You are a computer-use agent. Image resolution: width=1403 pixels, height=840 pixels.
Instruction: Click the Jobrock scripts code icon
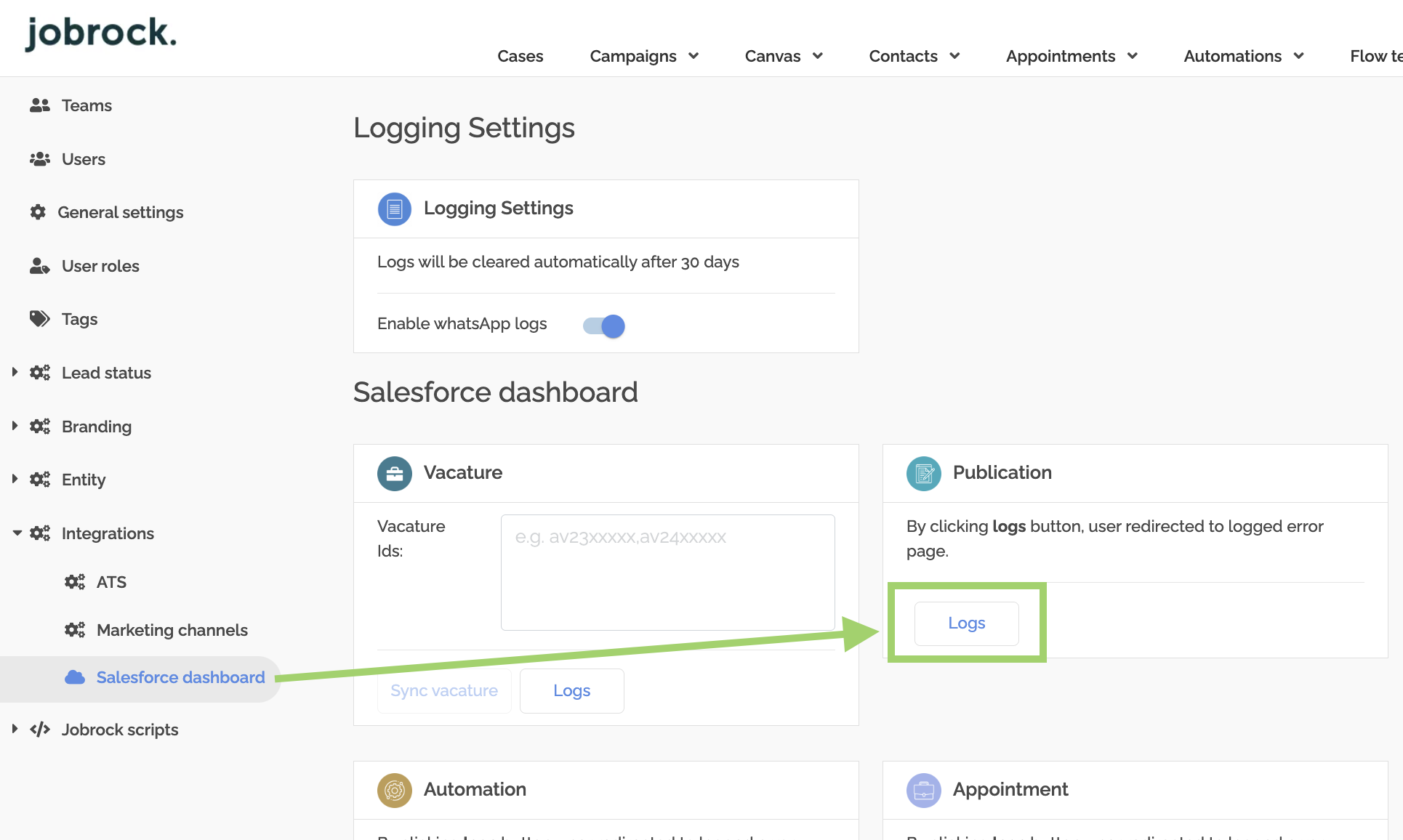click(x=40, y=730)
